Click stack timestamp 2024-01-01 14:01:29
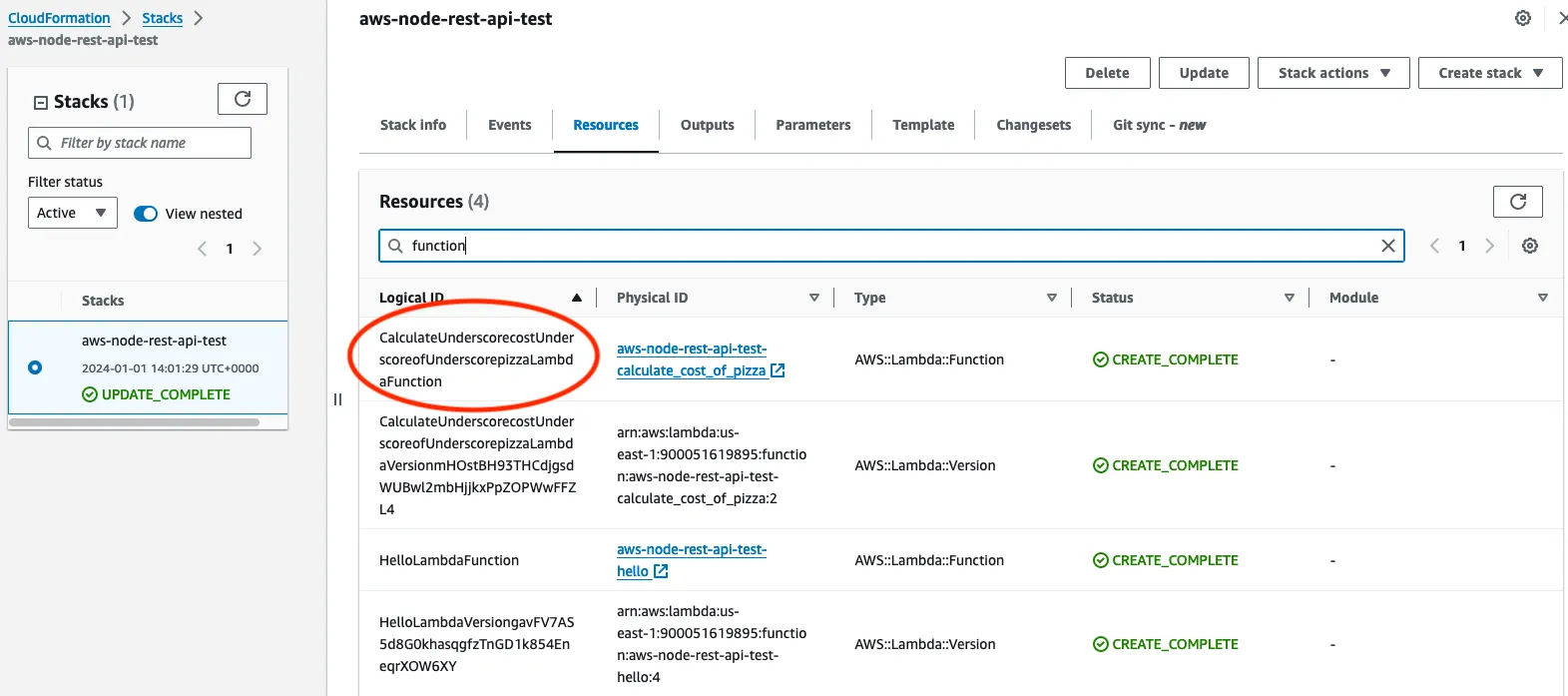1568x696 pixels. 171,367
